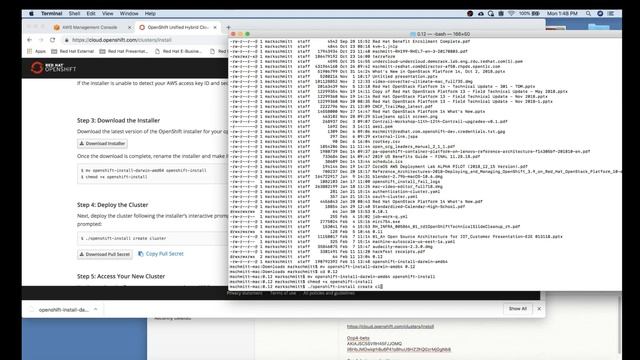The height and width of the screenshot is (360, 640).
Task: Open the Terminal application menu
Action: [x=51, y=13]
